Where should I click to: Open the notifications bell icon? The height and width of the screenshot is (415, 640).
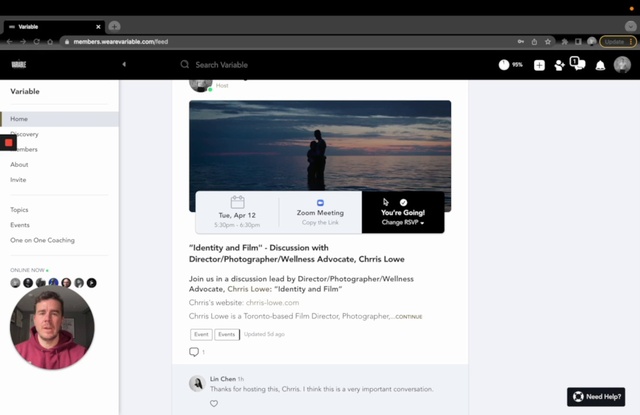coord(600,65)
